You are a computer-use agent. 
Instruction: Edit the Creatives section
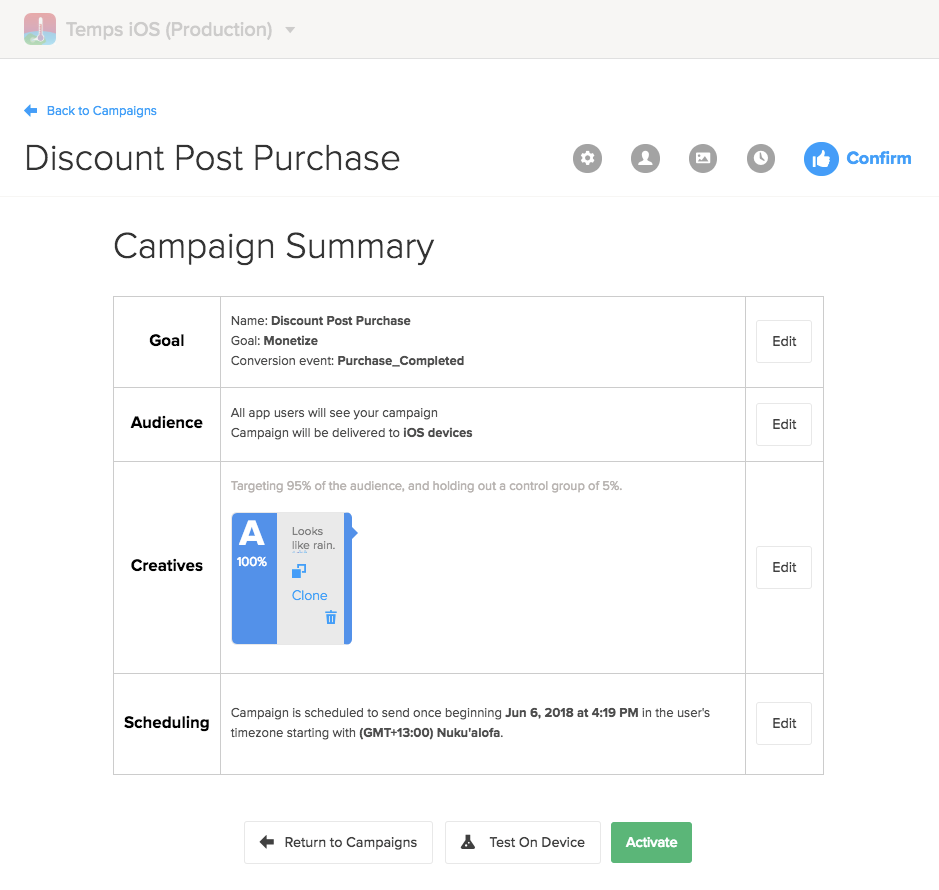coord(784,567)
